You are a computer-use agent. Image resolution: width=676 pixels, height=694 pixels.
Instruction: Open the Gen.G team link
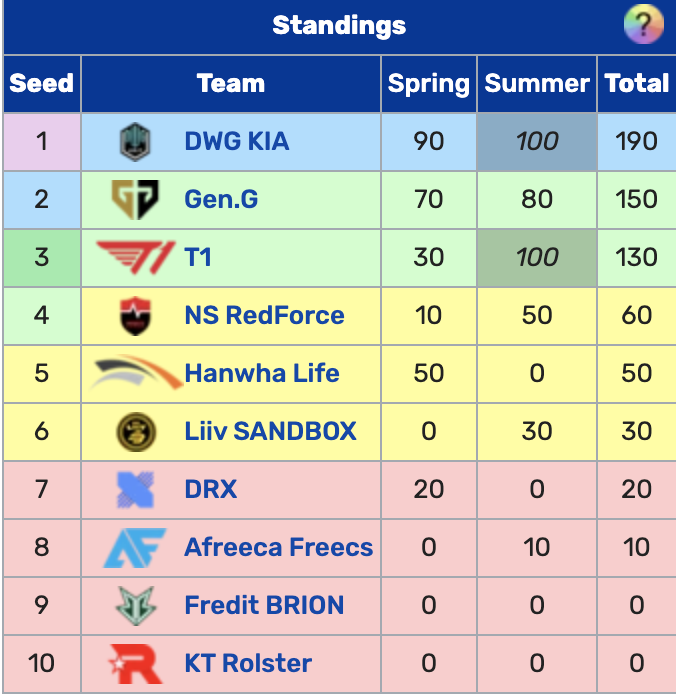click(x=221, y=199)
